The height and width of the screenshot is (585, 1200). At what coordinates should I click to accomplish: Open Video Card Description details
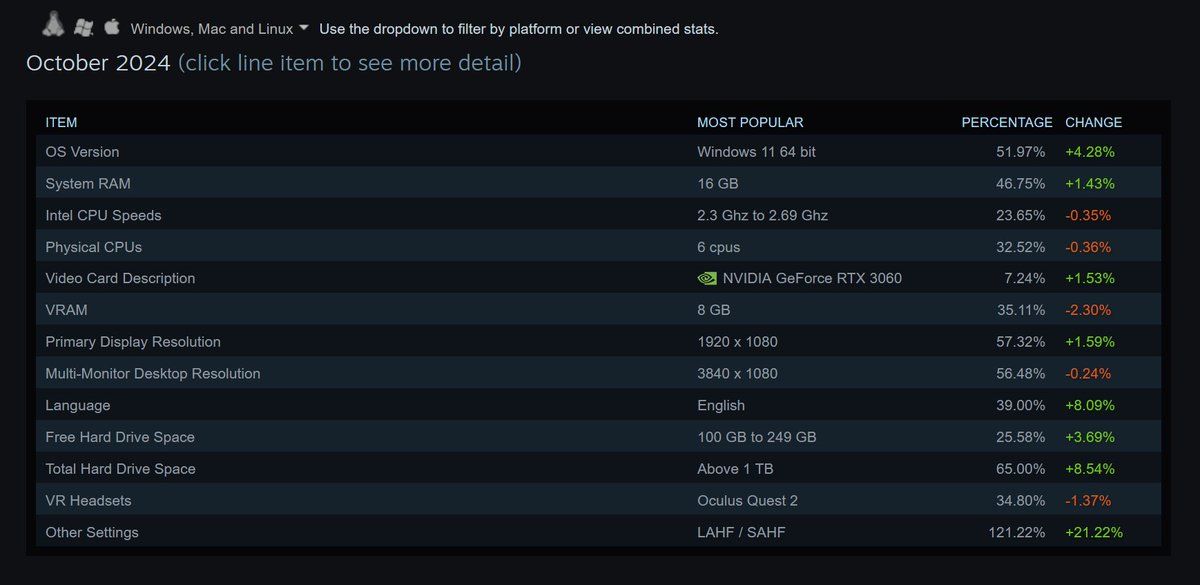pos(598,278)
